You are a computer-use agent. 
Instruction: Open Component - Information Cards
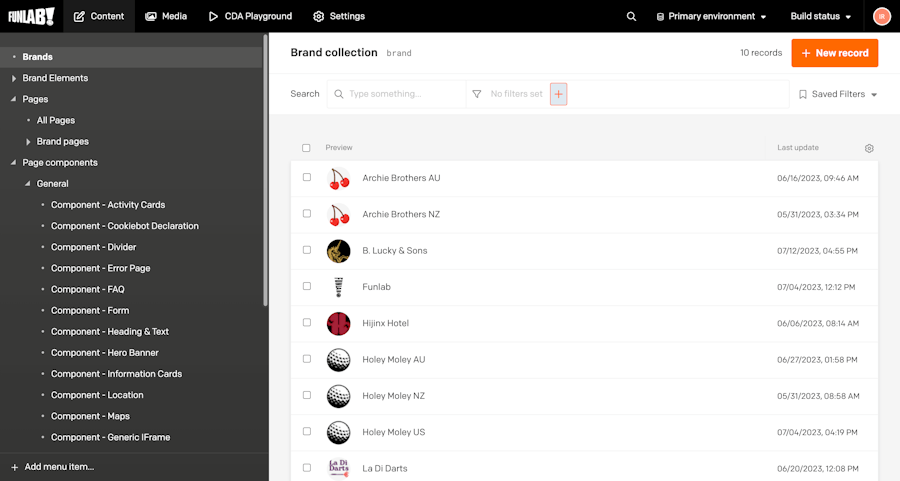pyautogui.click(x=117, y=374)
